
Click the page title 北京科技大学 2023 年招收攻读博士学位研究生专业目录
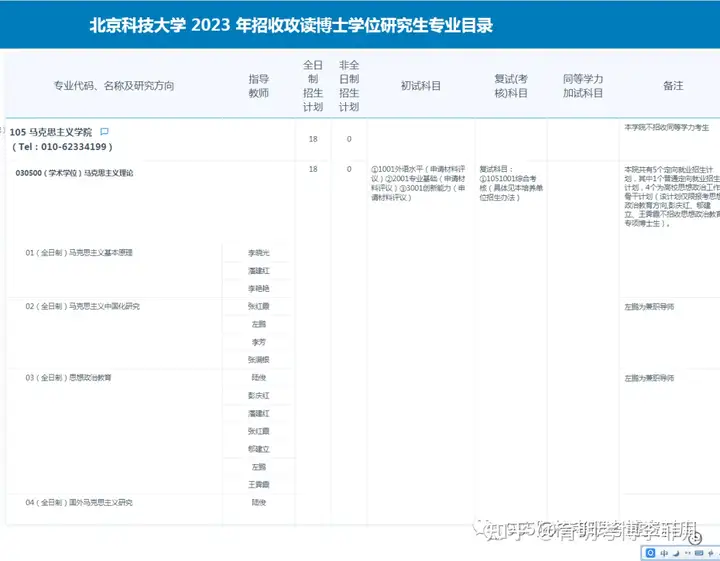291,25
